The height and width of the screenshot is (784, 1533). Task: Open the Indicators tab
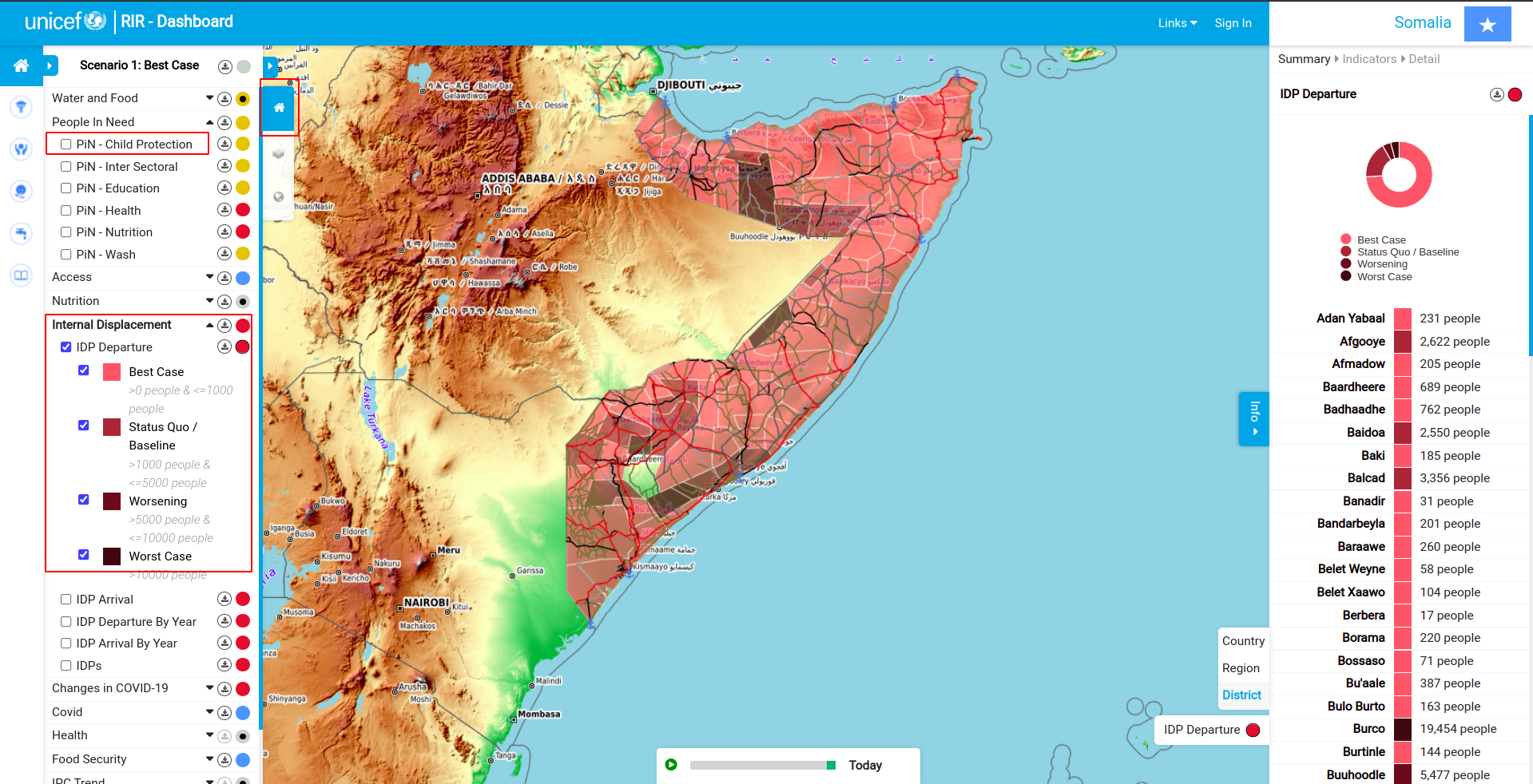tap(1369, 59)
